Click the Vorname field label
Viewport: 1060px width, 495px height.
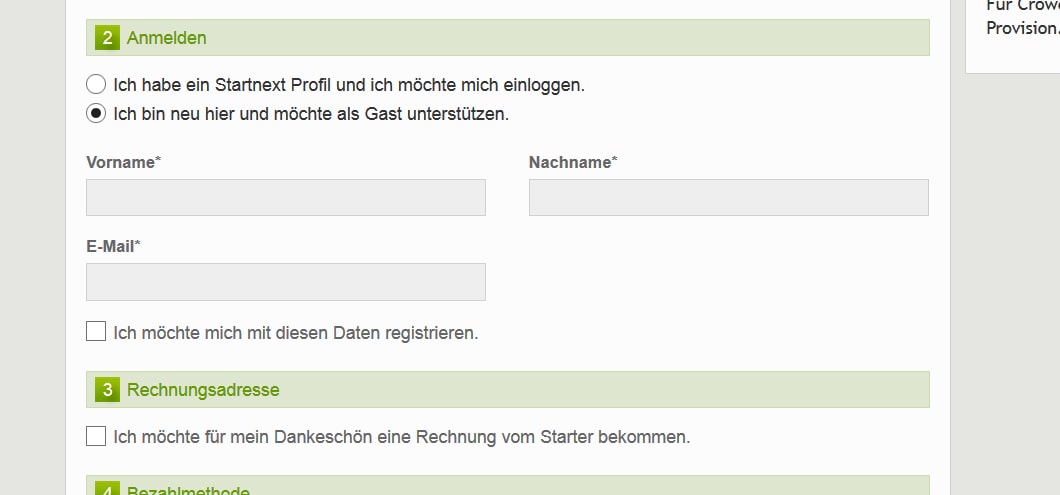(x=122, y=162)
